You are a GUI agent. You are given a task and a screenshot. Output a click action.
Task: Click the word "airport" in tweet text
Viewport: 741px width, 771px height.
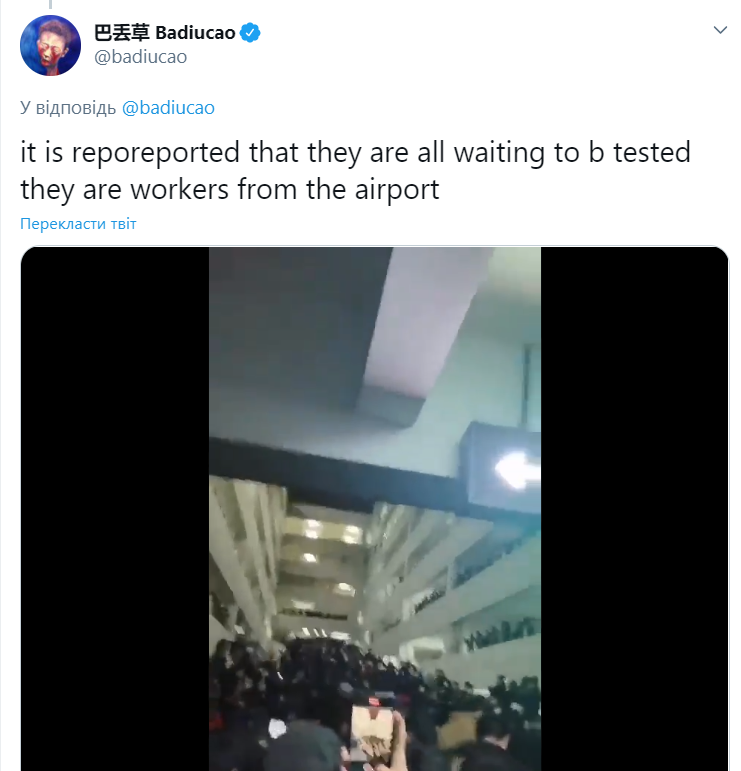click(397, 189)
